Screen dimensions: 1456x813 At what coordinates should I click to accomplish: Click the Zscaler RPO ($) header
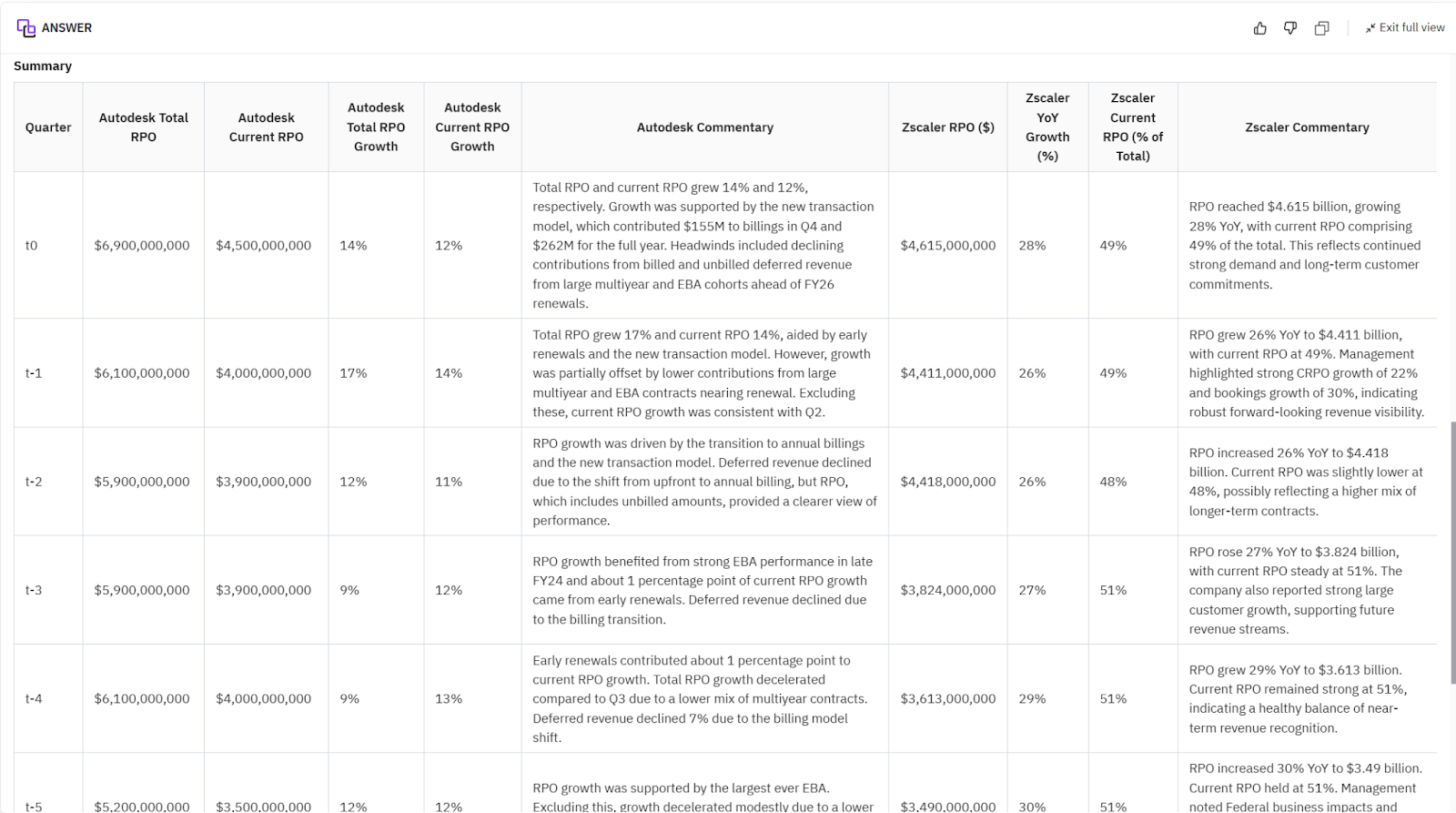click(x=947, y=127)
